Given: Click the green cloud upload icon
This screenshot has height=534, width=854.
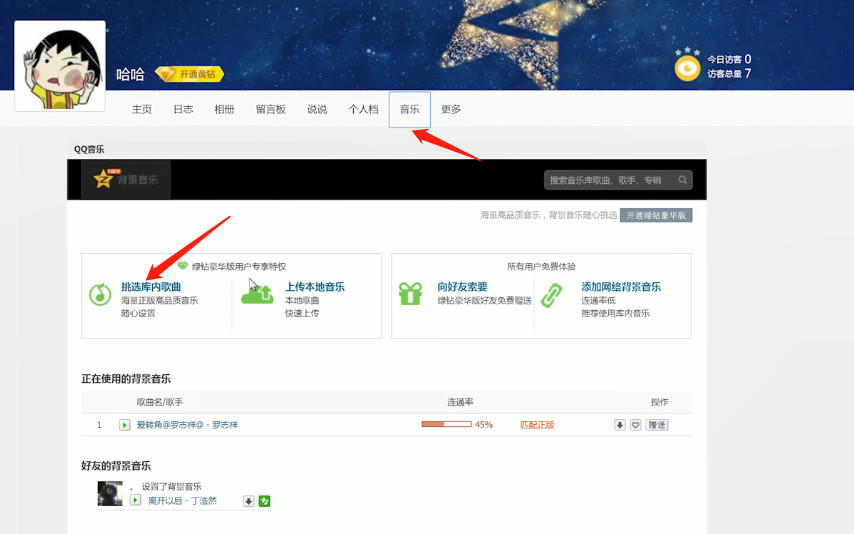Looking at the screenshot, I should point(257,294).
